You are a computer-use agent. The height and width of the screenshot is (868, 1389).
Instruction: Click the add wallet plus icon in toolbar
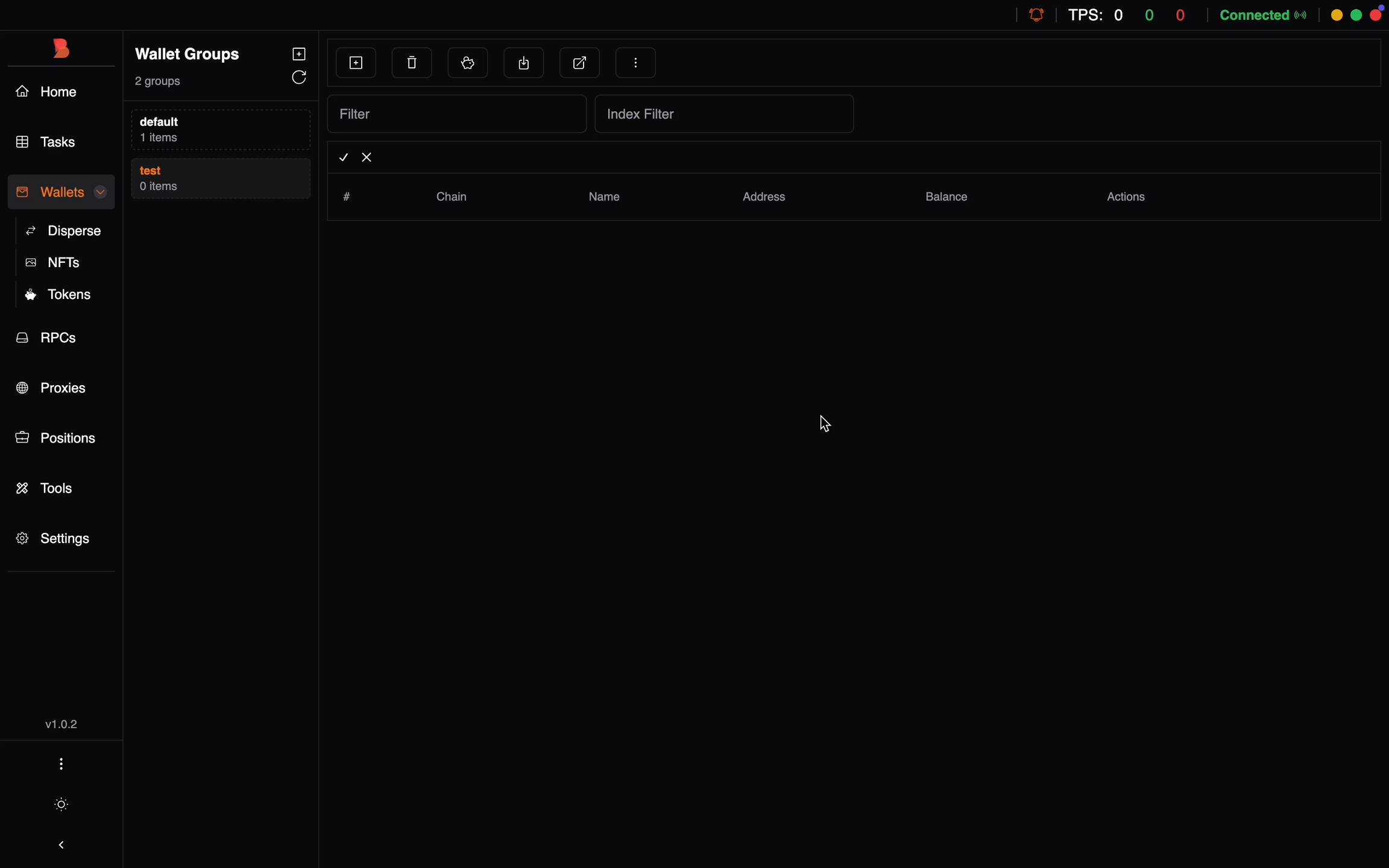pyautogui.click(x=356, y=63)
